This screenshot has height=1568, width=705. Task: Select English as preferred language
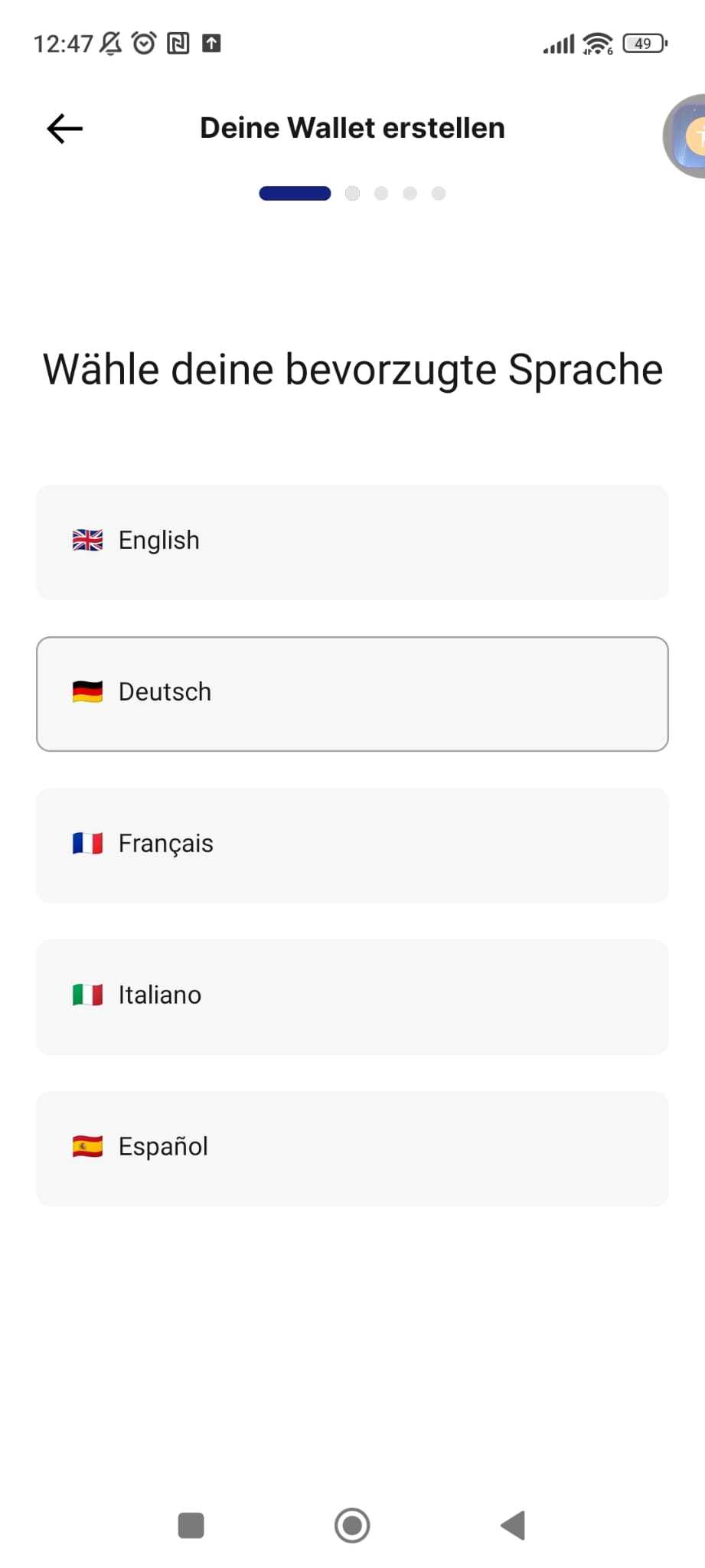352,542
